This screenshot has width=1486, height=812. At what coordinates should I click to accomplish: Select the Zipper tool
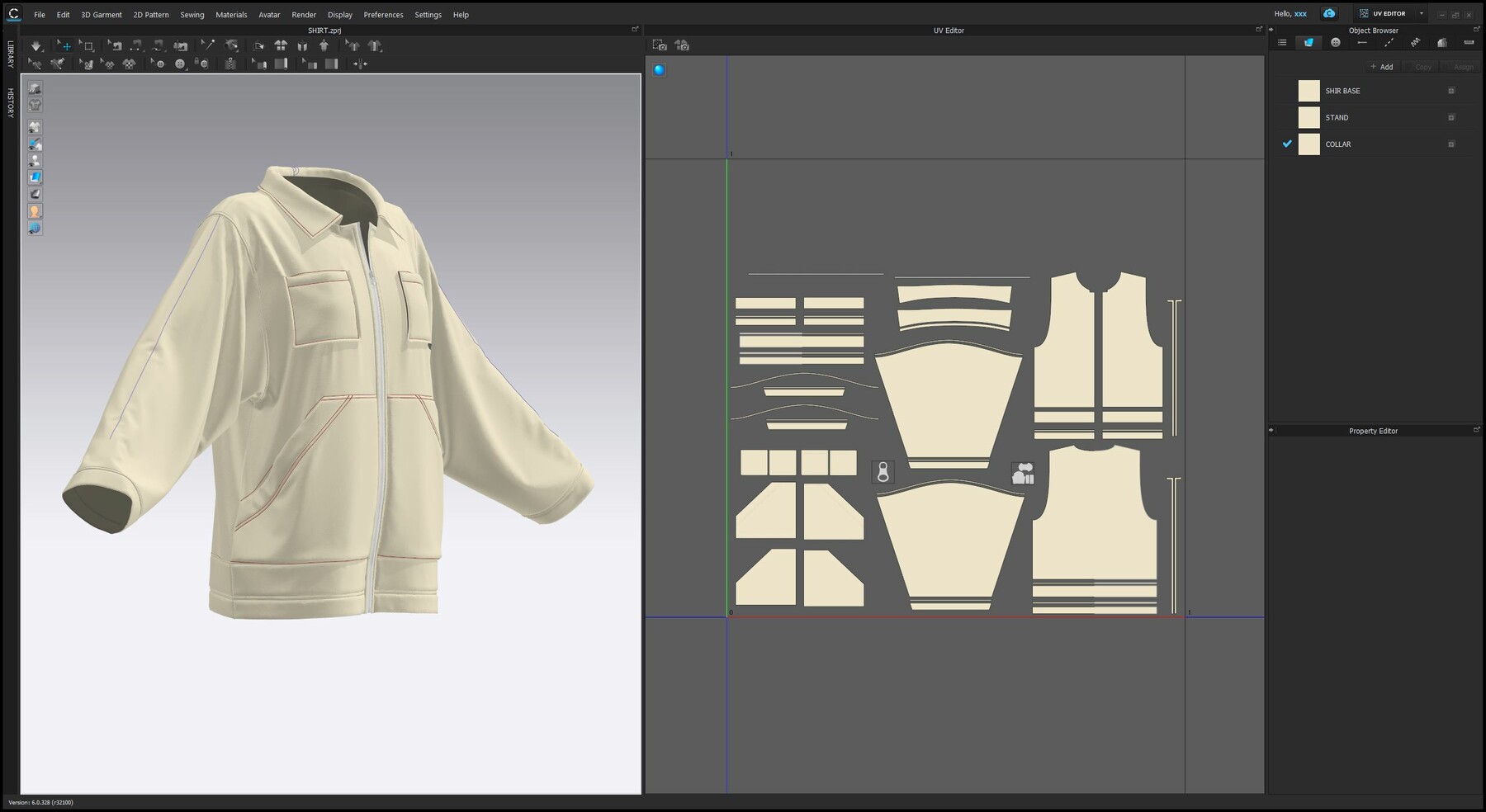(230, 65)
